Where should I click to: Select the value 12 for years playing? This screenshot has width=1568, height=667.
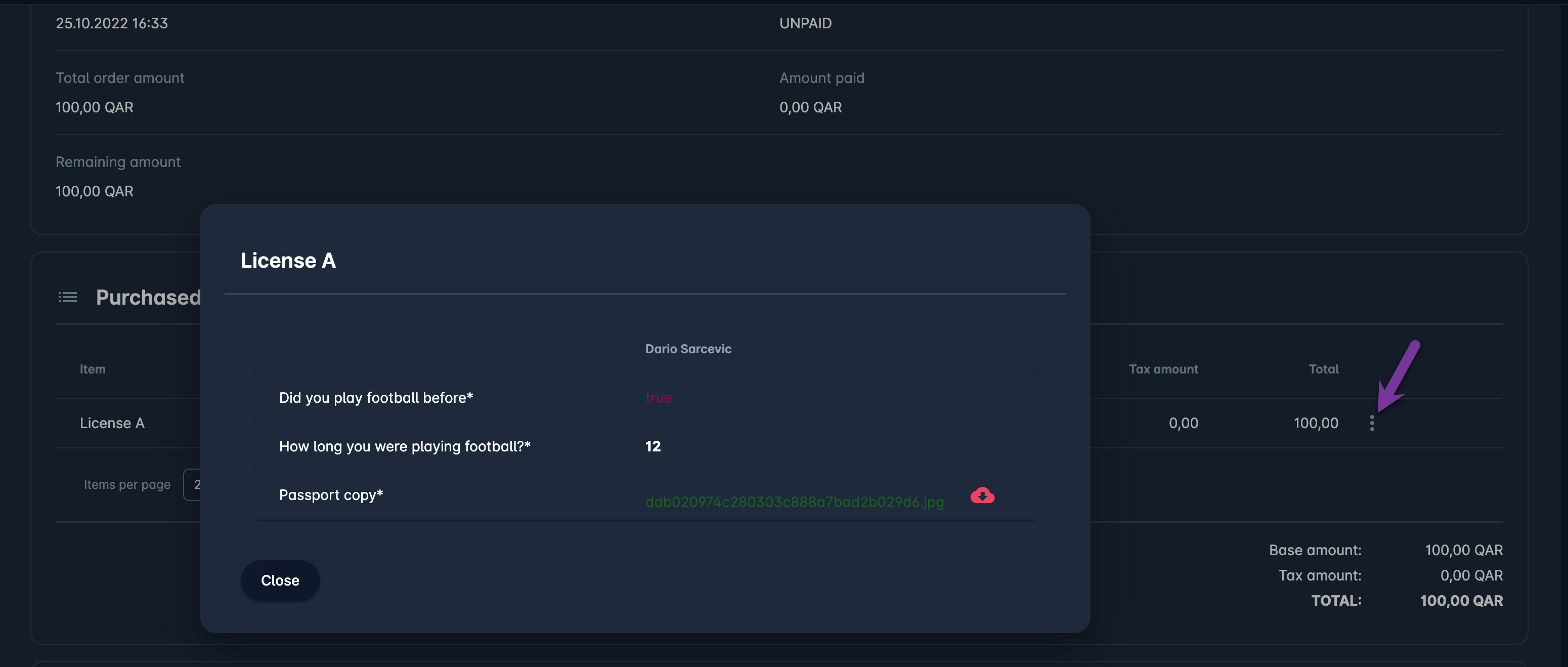tap(652, 446)
